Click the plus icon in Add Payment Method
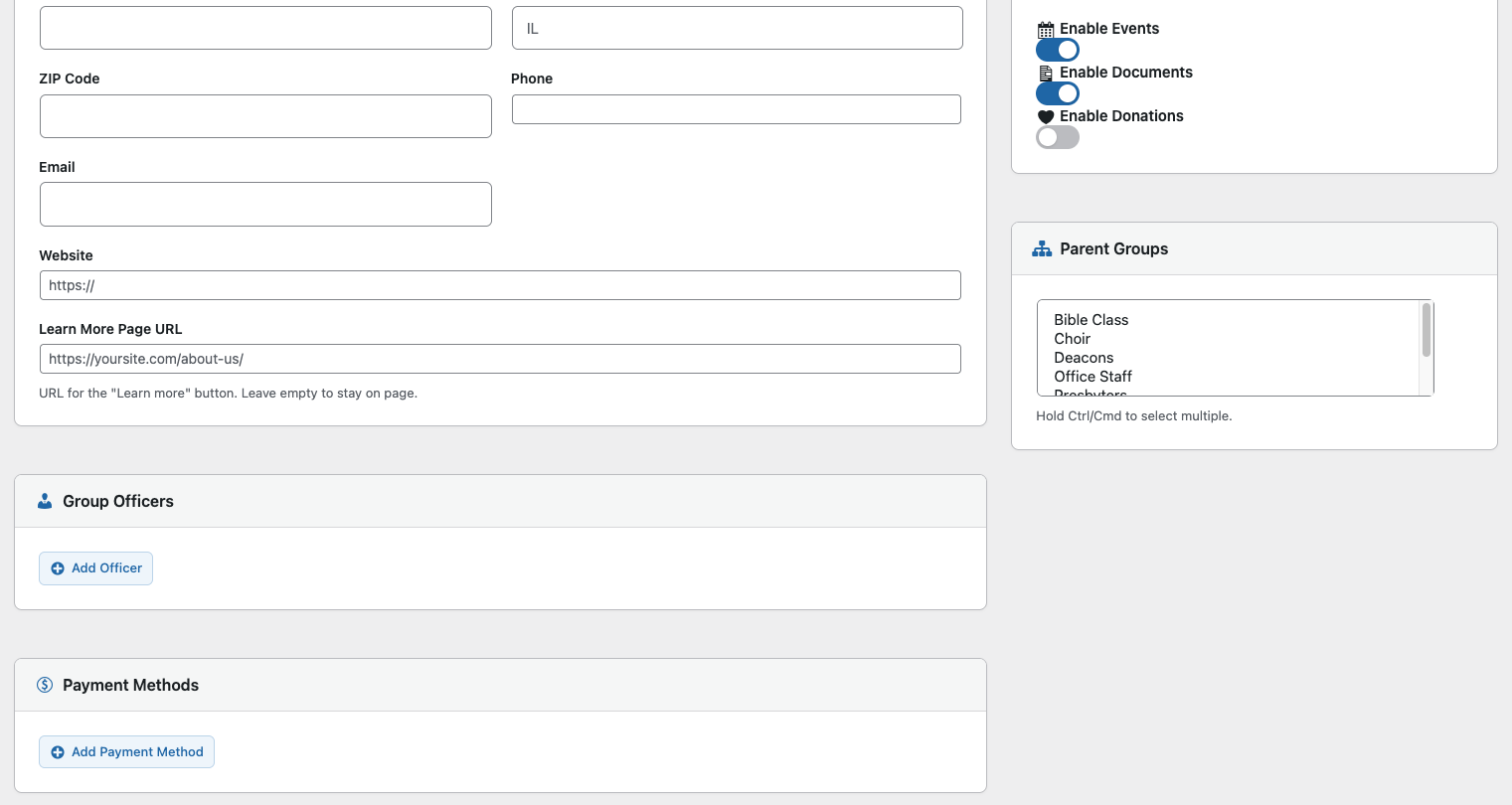 [58, 752]
